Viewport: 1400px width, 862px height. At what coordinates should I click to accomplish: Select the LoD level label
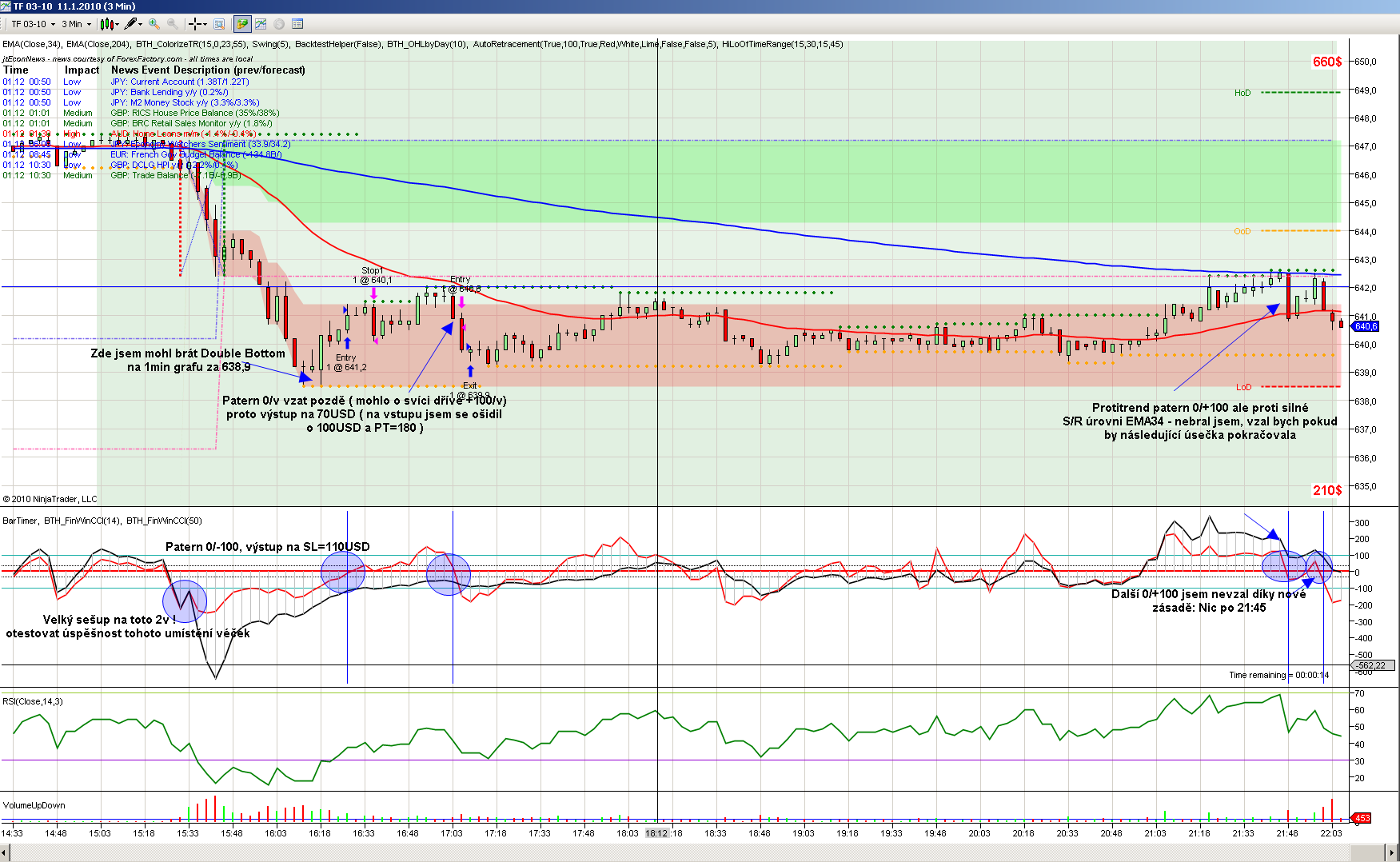coord(1243,387)
